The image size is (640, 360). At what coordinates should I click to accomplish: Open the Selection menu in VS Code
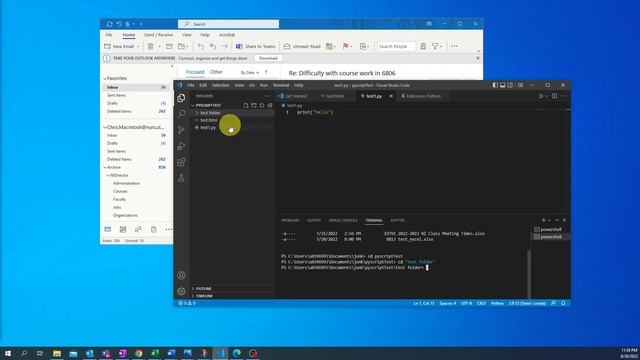pos(220,85)
